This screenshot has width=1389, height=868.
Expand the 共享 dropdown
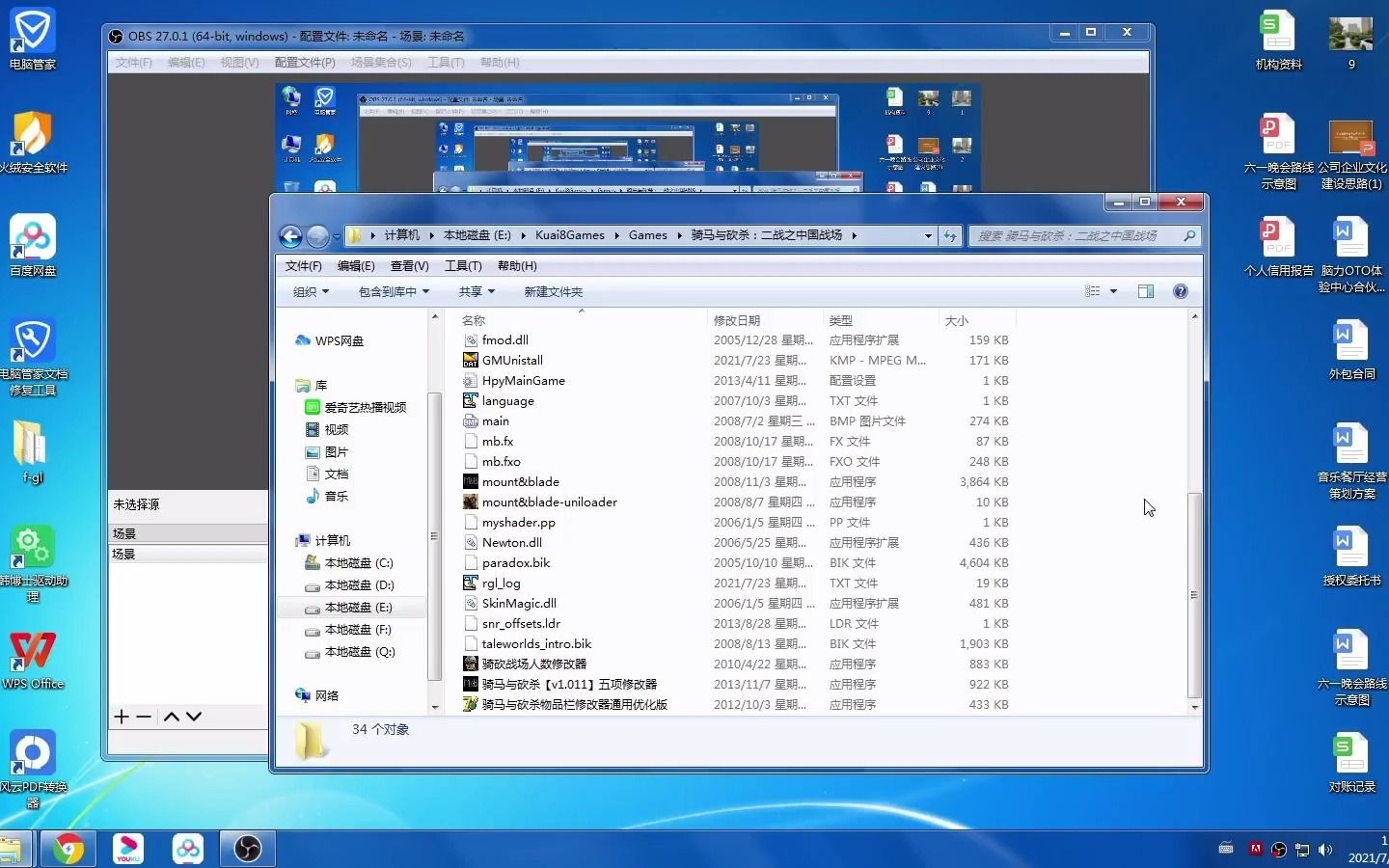(477, 291)
